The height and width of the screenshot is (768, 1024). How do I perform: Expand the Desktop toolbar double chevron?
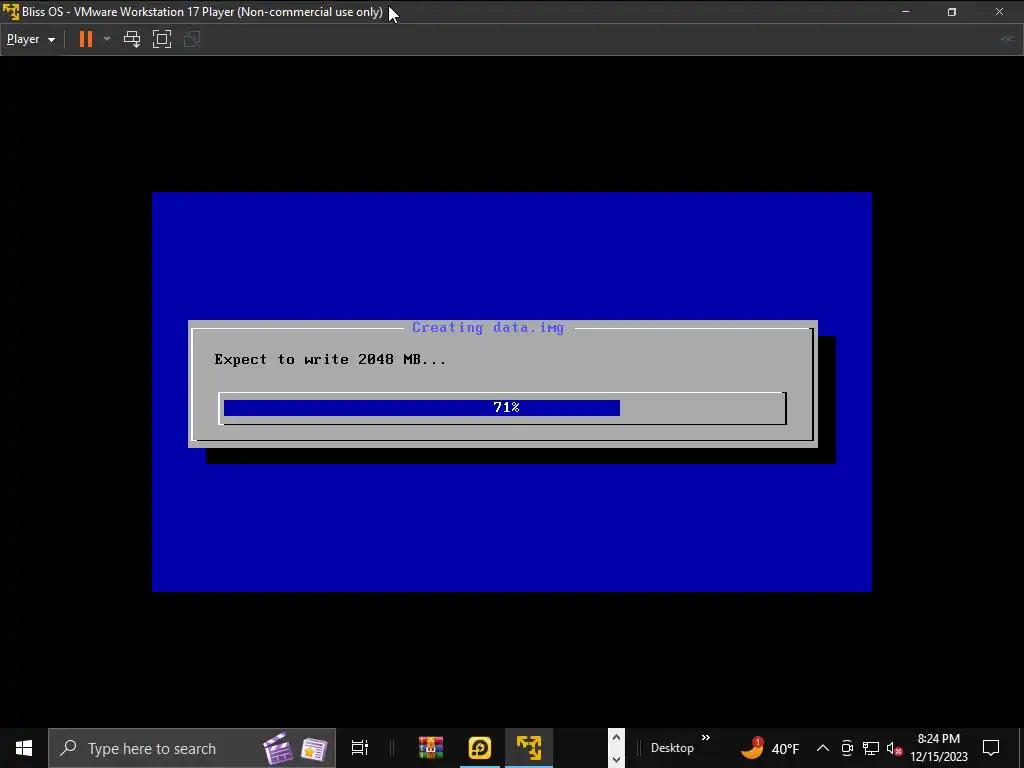[x=706, y=738]
